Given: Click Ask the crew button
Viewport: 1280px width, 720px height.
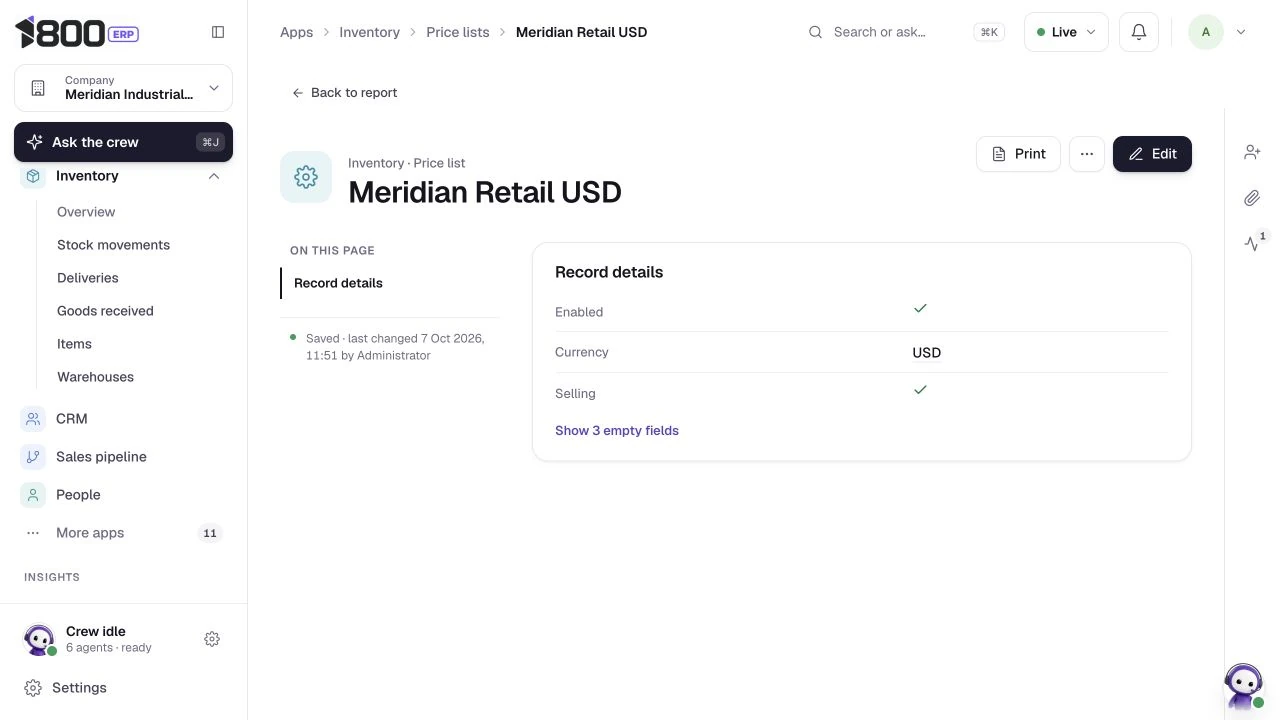Looking at the screenshot, I should [123, 142].
